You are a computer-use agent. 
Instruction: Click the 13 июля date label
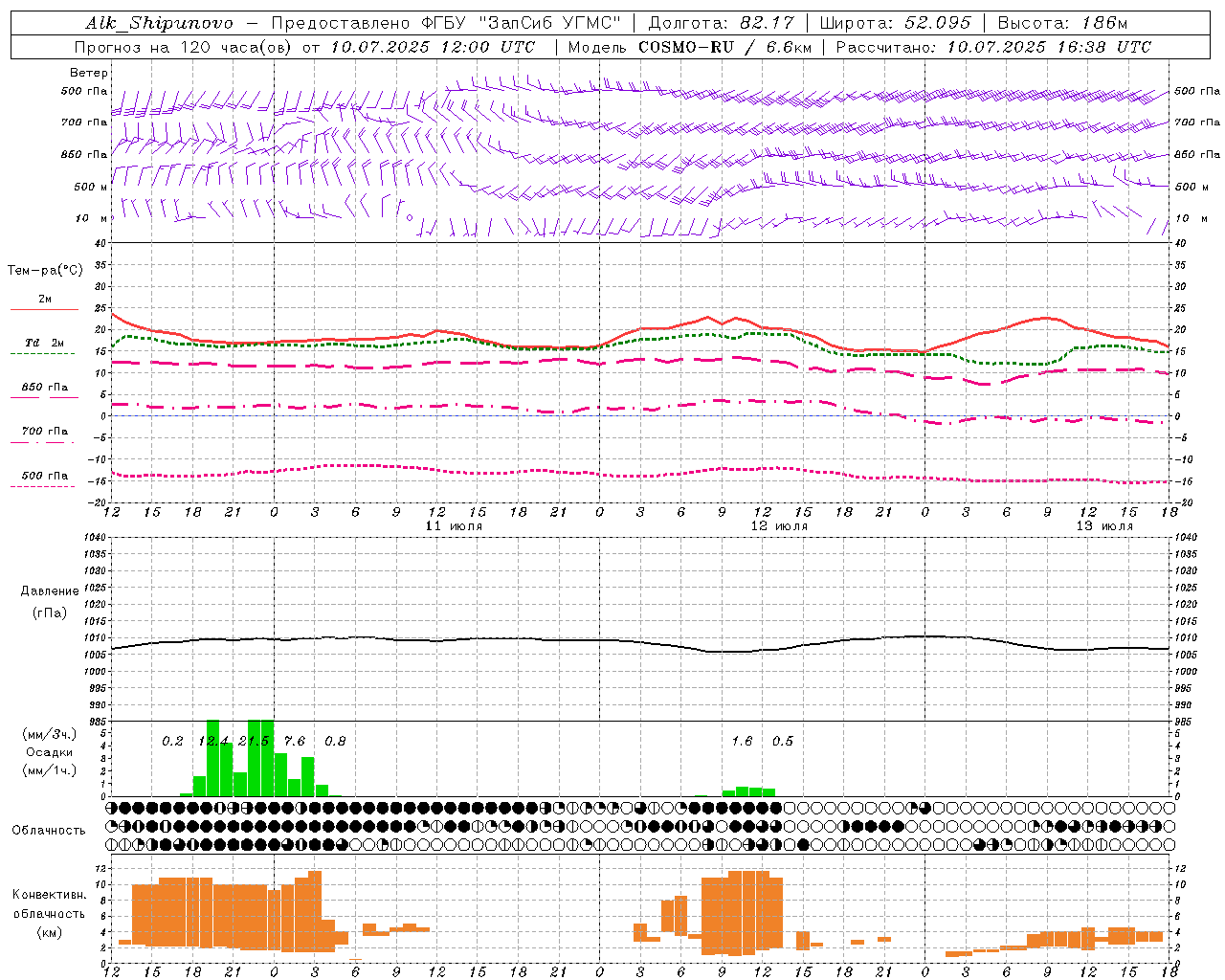pos(1104,526)
